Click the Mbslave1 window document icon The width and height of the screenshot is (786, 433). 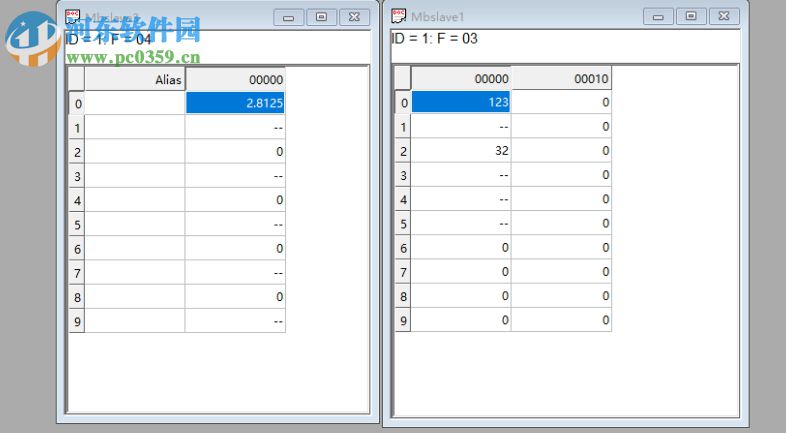(x=399, y=16)
